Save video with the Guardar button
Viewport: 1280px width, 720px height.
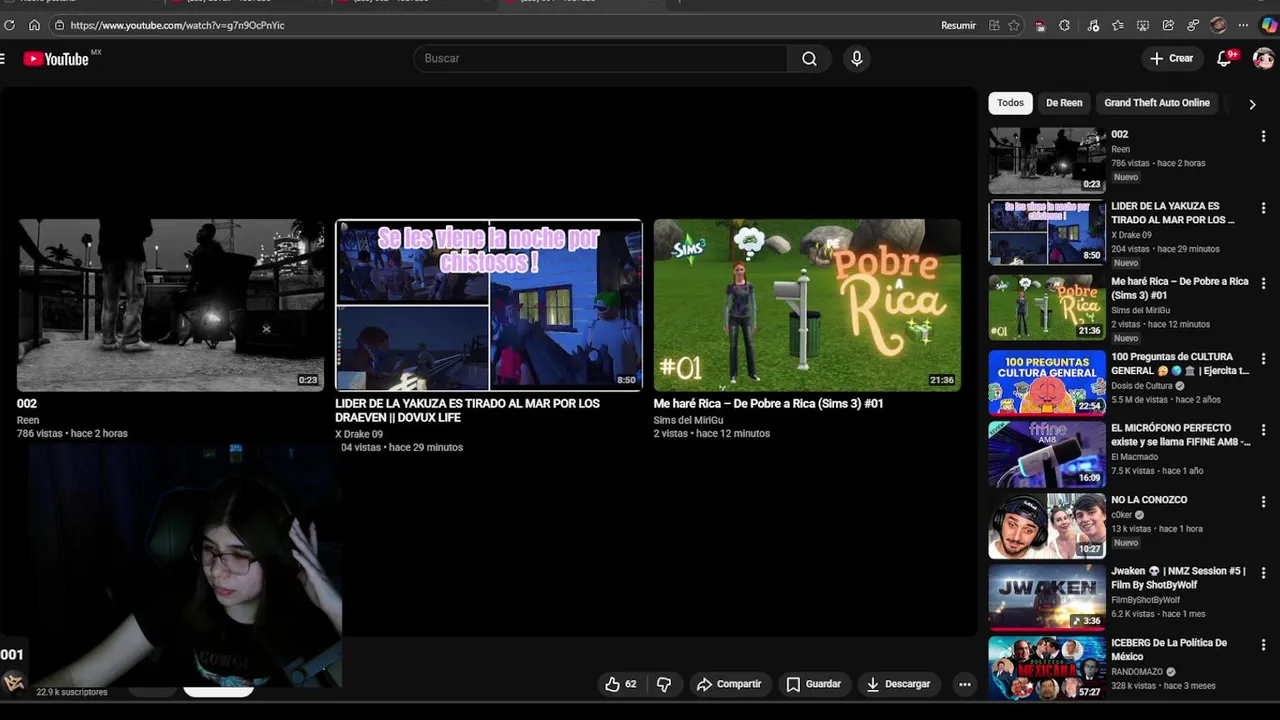pos(813,684)
